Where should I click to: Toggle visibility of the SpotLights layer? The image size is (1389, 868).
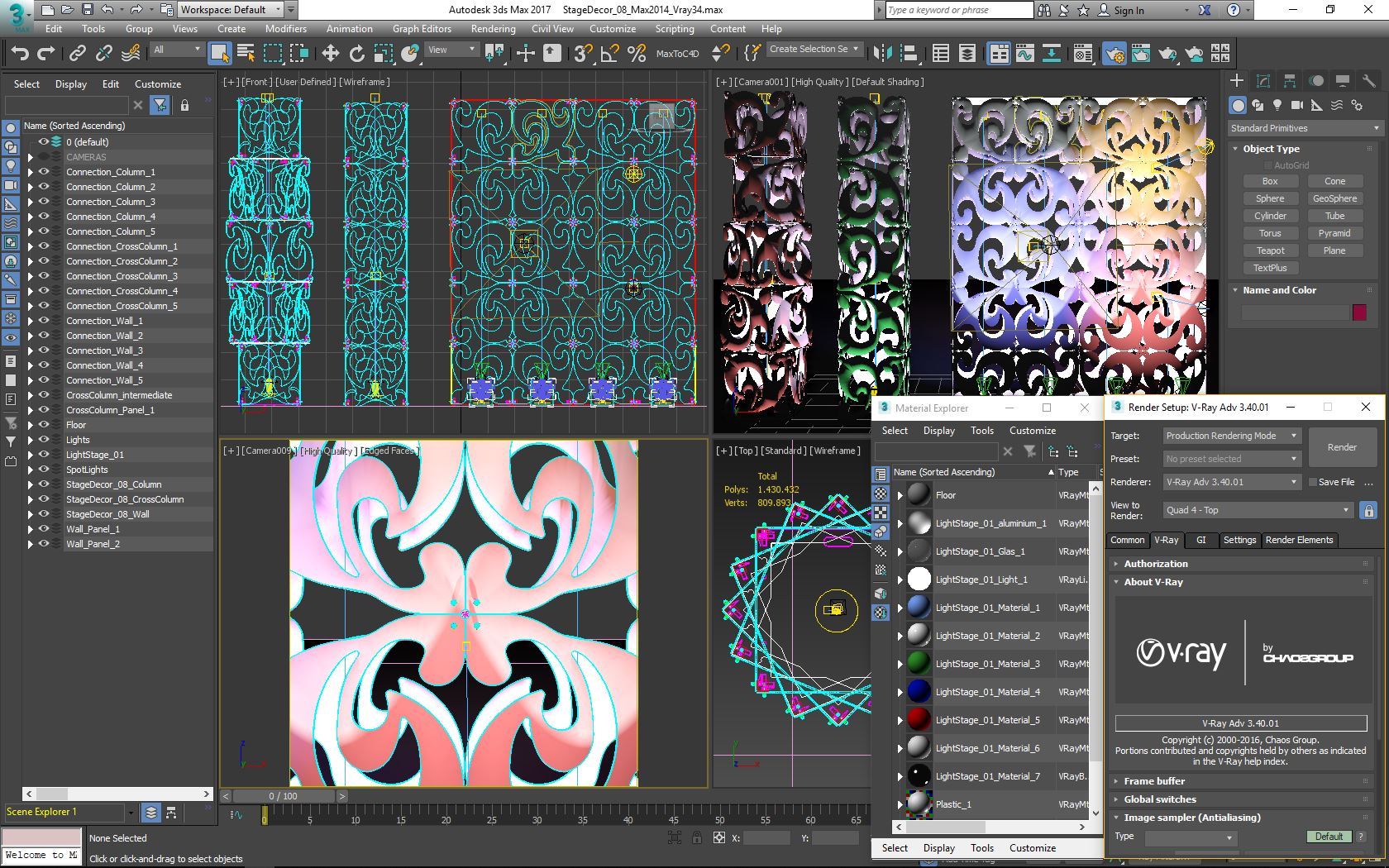44,470
